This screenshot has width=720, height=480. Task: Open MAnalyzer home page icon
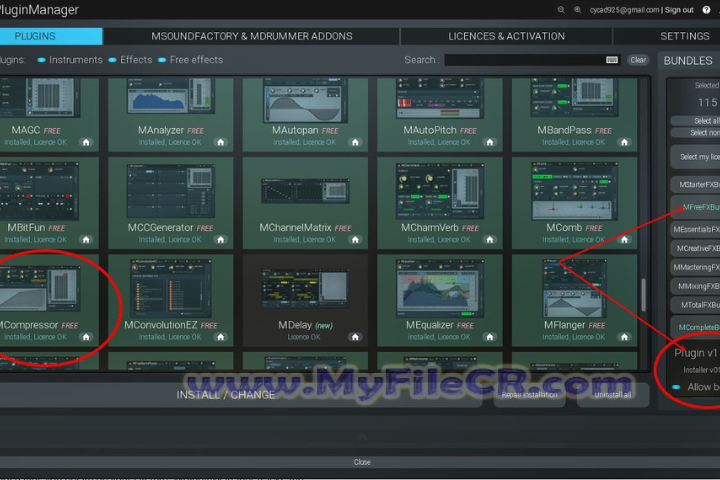(x=220, y=142)
